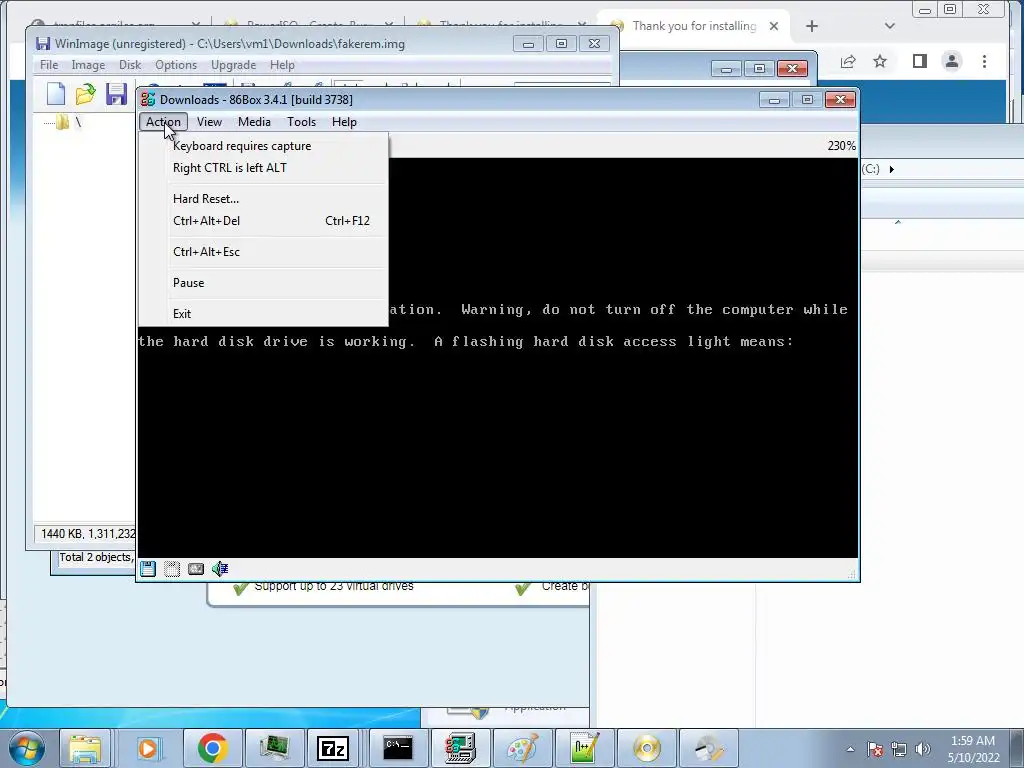This screenshot has height=768, width=1024.
Task: Open Notepad++ from the taskbar
Action: [584, 748]
